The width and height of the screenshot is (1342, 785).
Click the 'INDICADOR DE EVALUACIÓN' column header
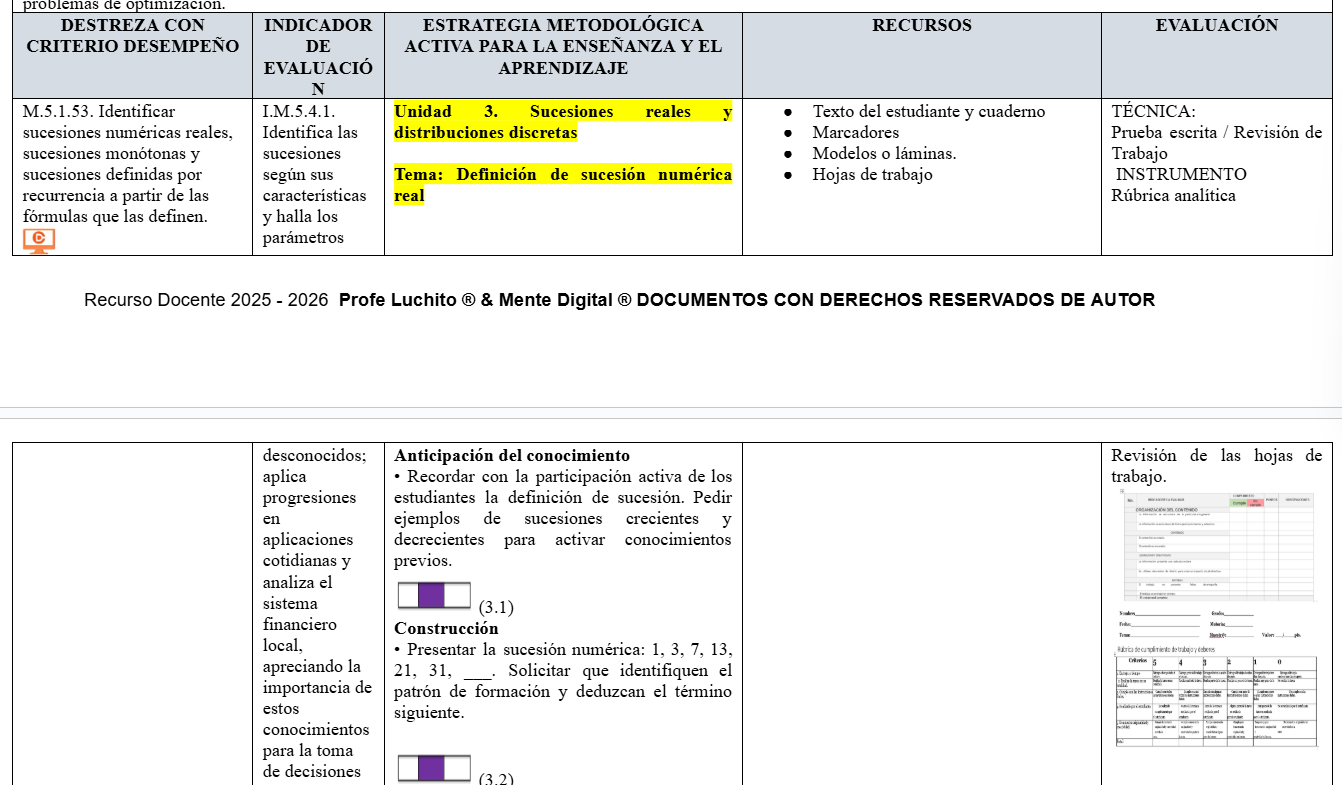click(x=318, y=56)
